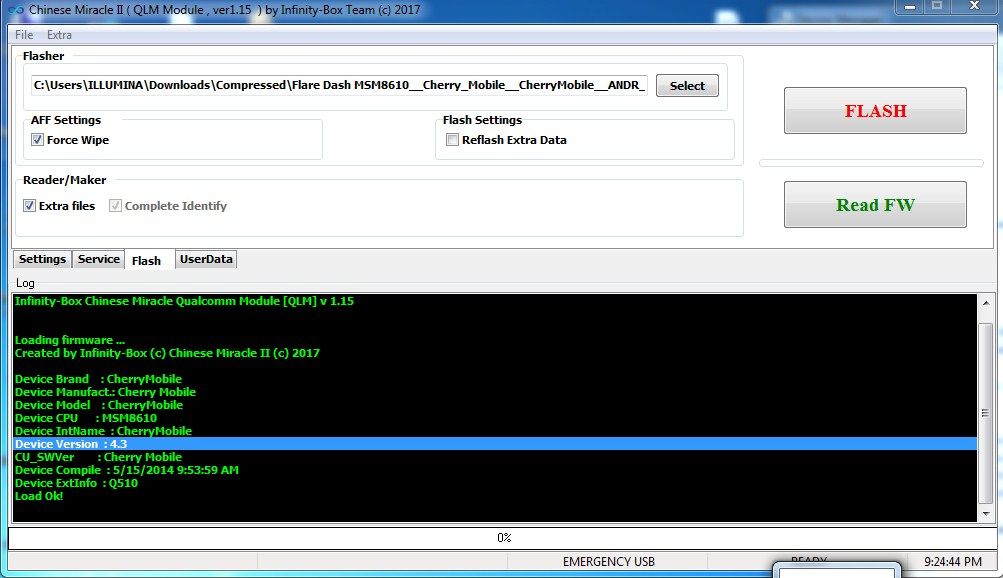
Task: Switch to the Settings tab
Action: point(42,259)
